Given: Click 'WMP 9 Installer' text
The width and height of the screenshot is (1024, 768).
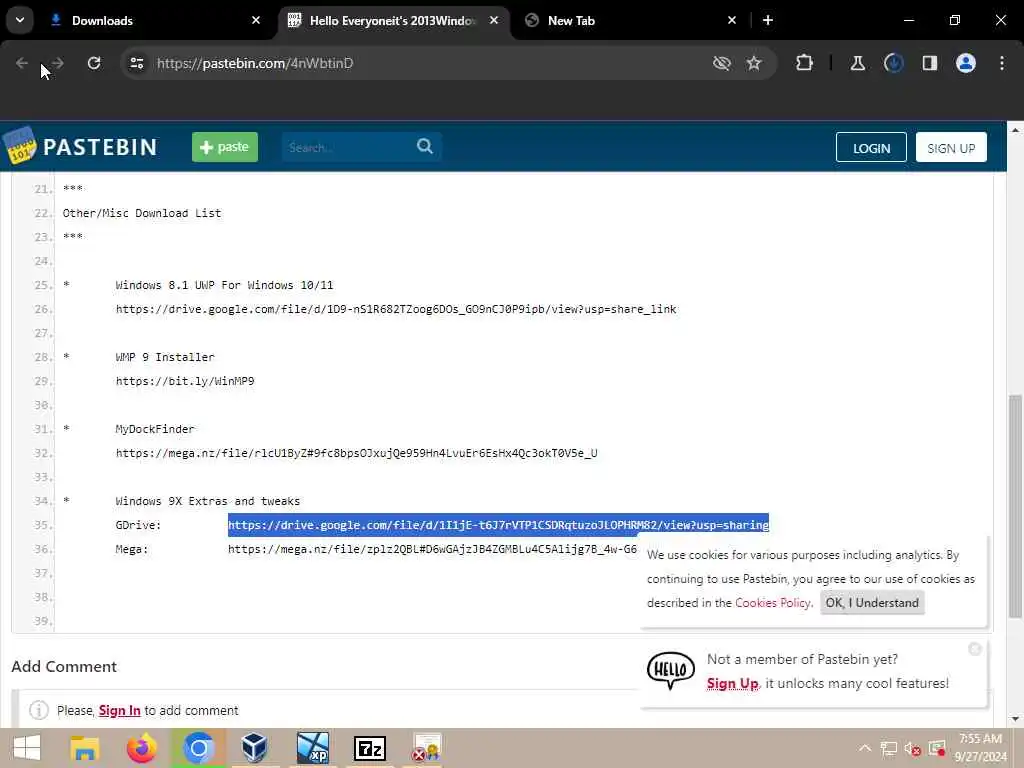Looking at the screenshot, I should pyautogui.click(x=165, y=357).
